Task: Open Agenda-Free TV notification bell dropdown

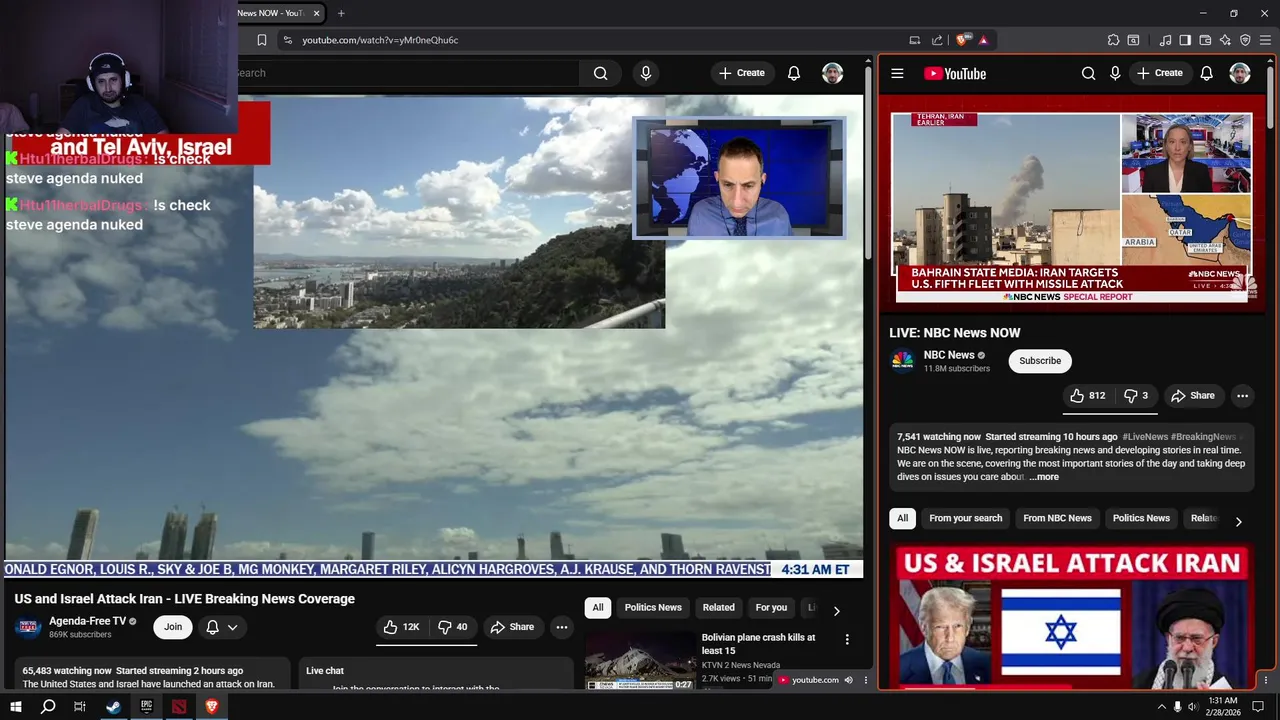Action: [222, 627]
